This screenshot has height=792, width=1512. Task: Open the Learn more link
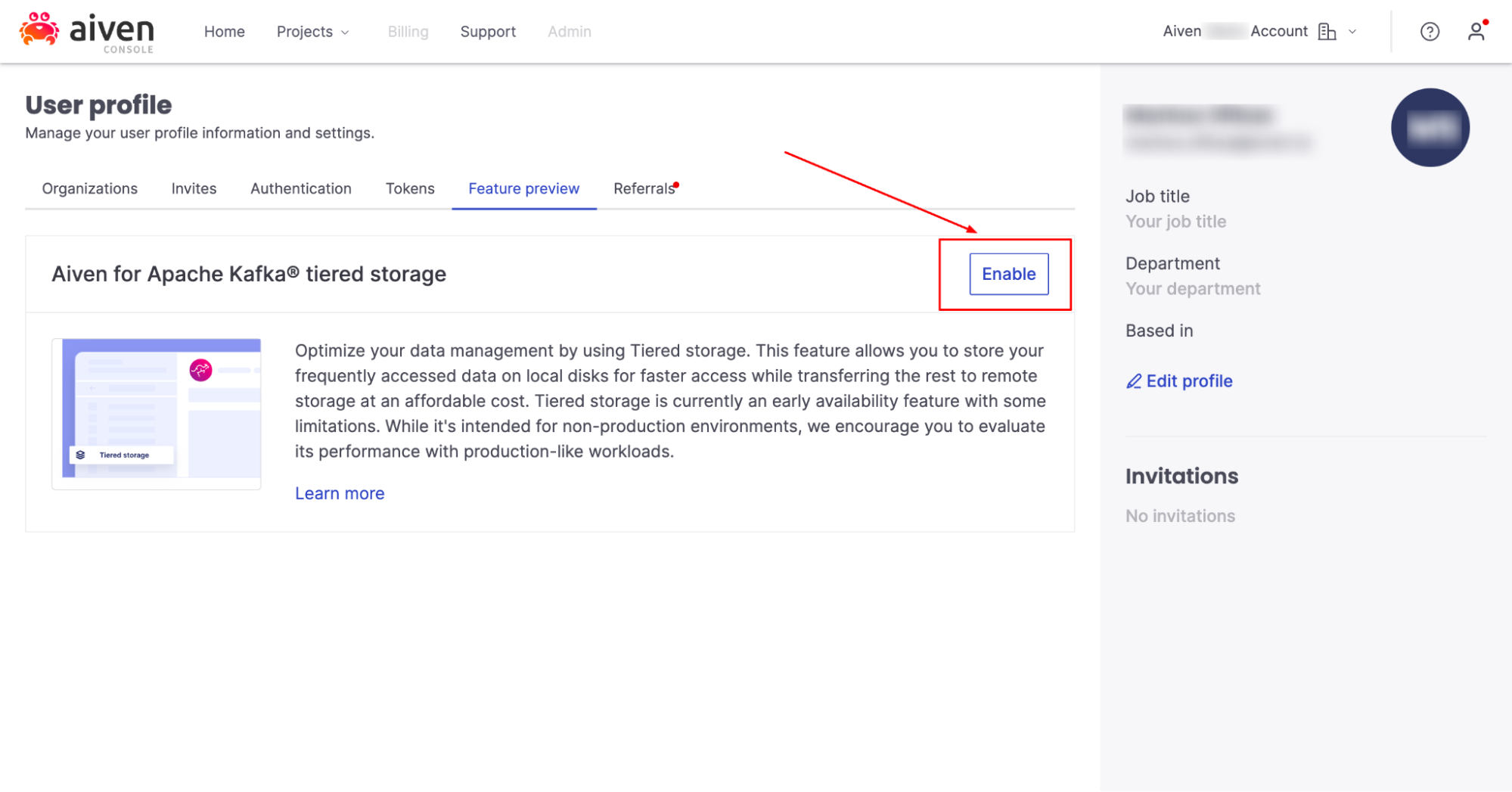pos(340,493)
